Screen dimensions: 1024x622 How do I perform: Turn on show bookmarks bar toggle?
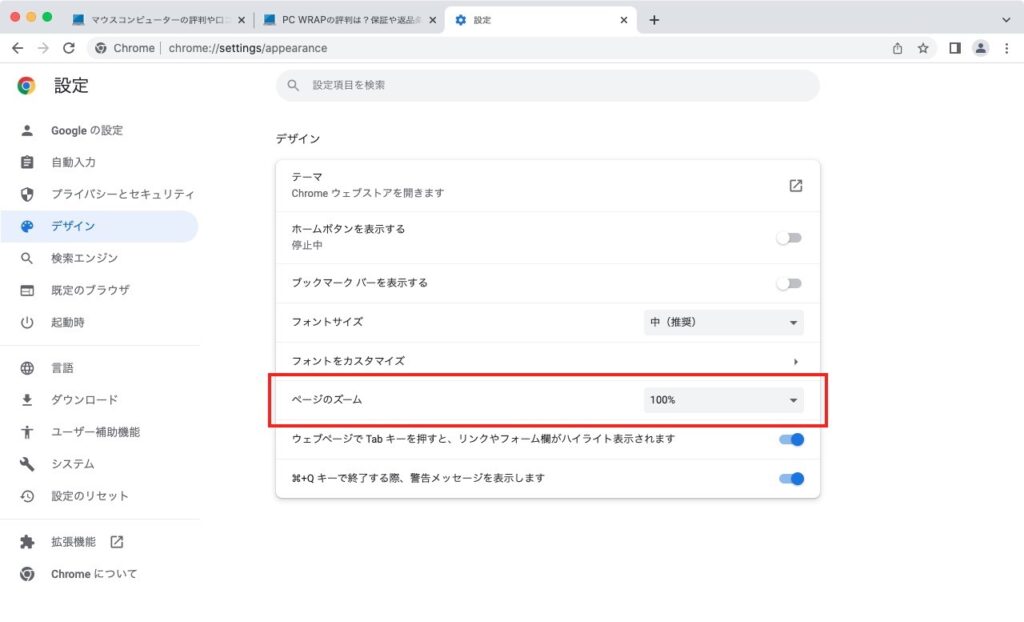790,283
